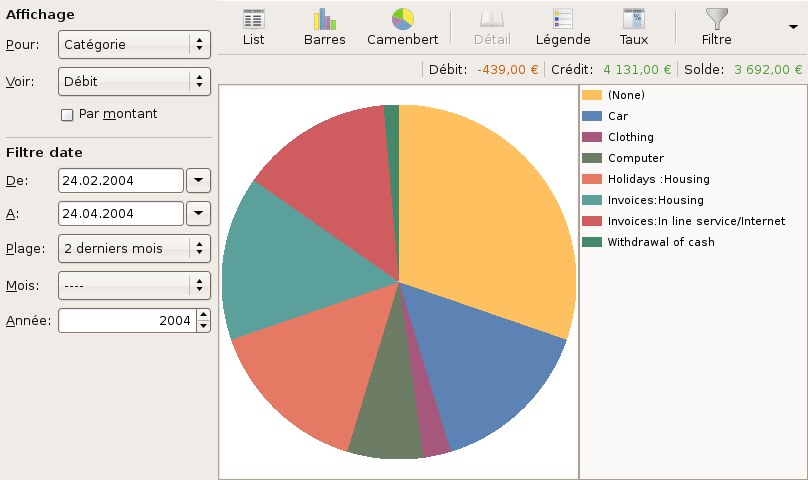Open the De date calendar picker button
808x480 pixels.
point(199,181)
